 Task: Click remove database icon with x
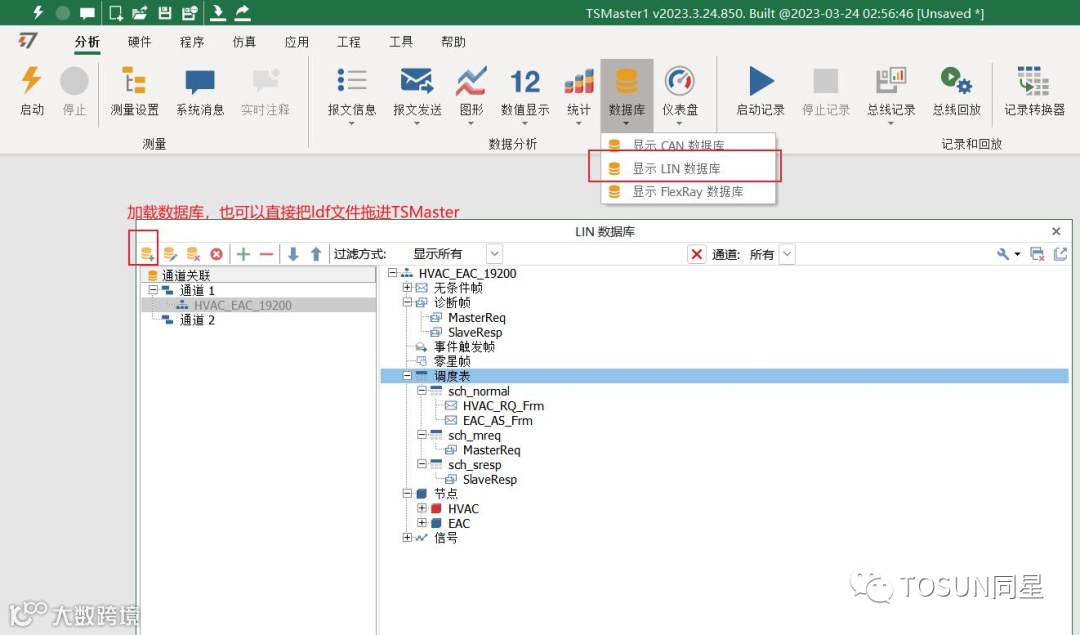(193, 254)
